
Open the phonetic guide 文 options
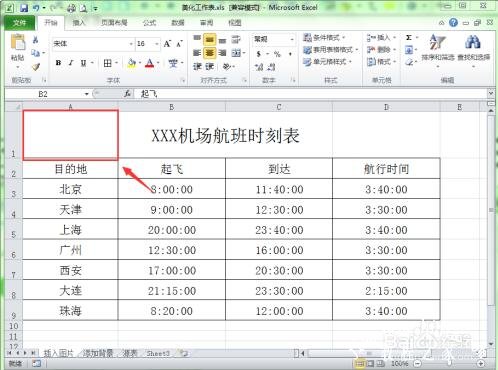point(173,63)
